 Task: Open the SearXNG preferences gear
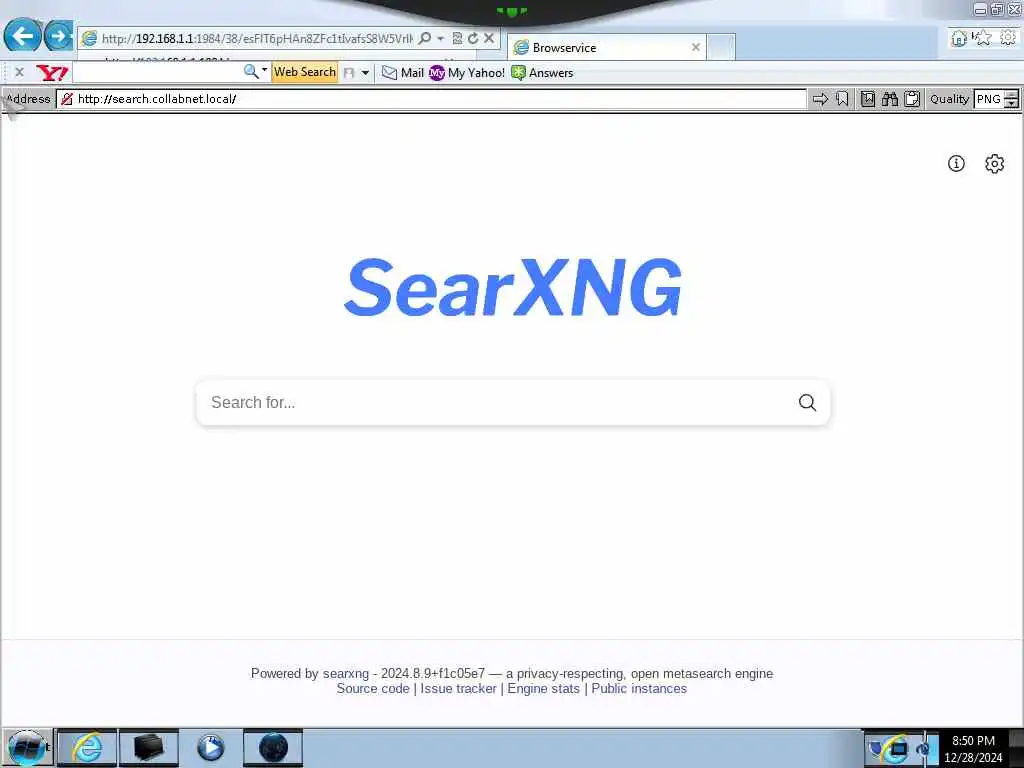coord(995,163)
